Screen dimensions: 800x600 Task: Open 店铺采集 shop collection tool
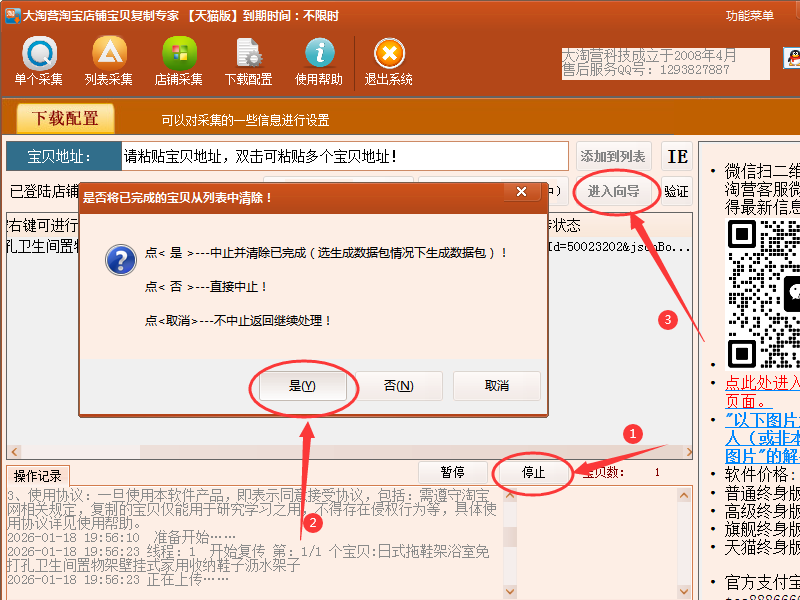point(179,60)
